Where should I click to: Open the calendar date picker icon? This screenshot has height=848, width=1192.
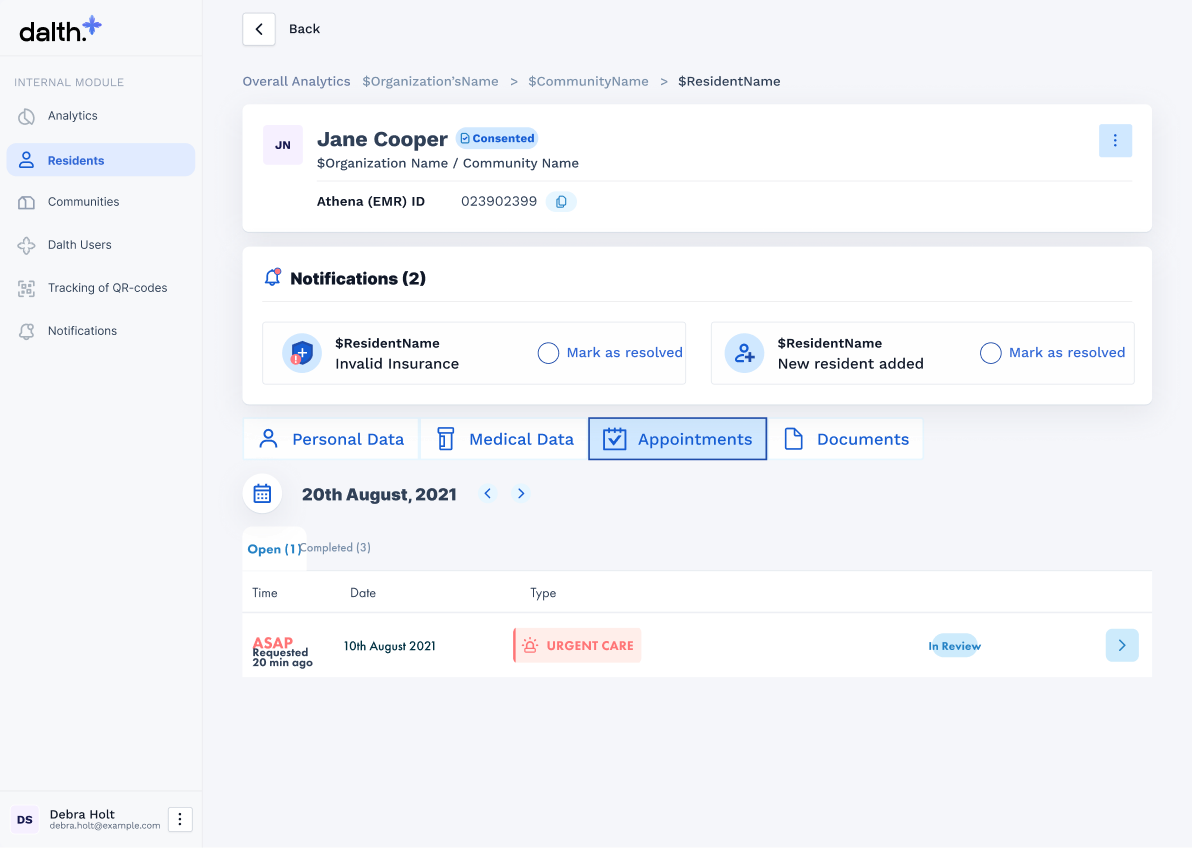point(262,493)
